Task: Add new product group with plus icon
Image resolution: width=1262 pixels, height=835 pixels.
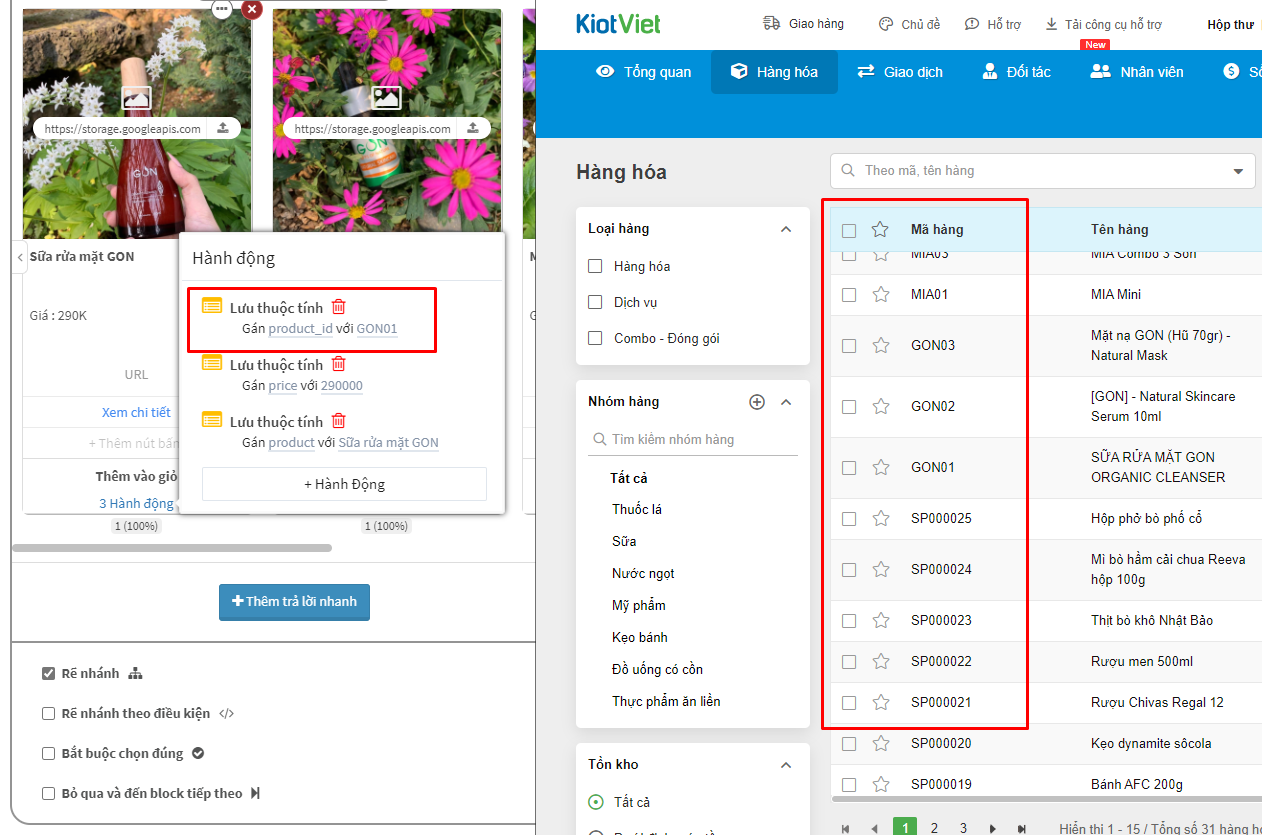Action: (x=757, y=402)
